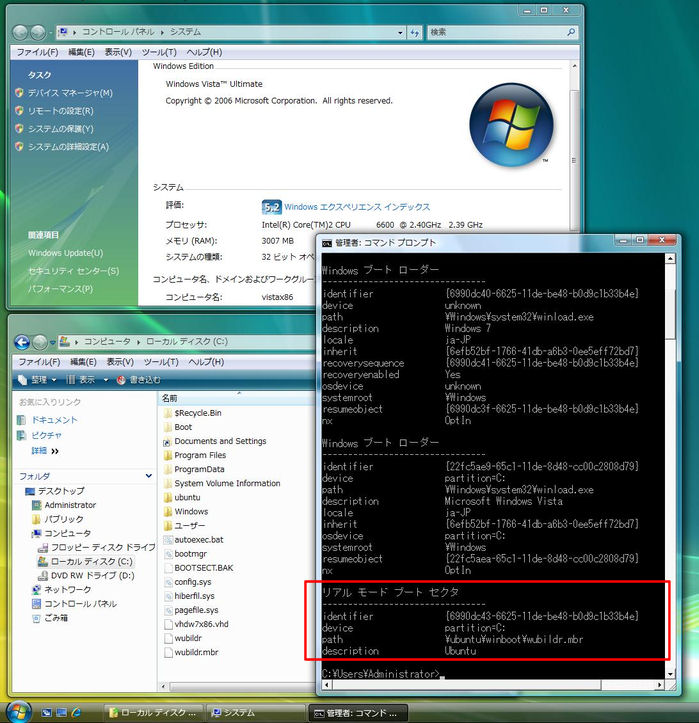Select Administrator in the folder tree

tap(70, 505)
